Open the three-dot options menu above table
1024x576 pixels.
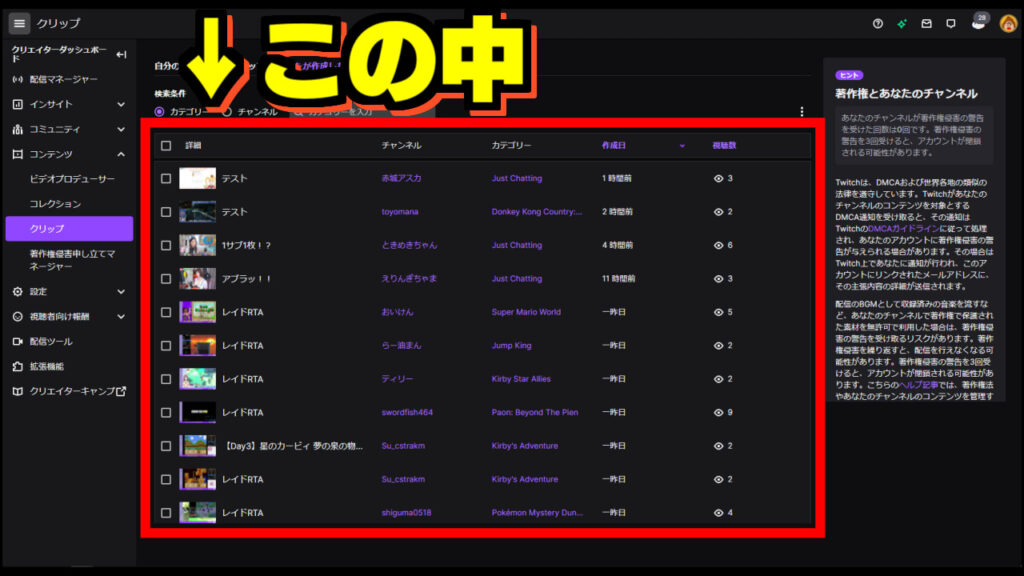[802, 112]
